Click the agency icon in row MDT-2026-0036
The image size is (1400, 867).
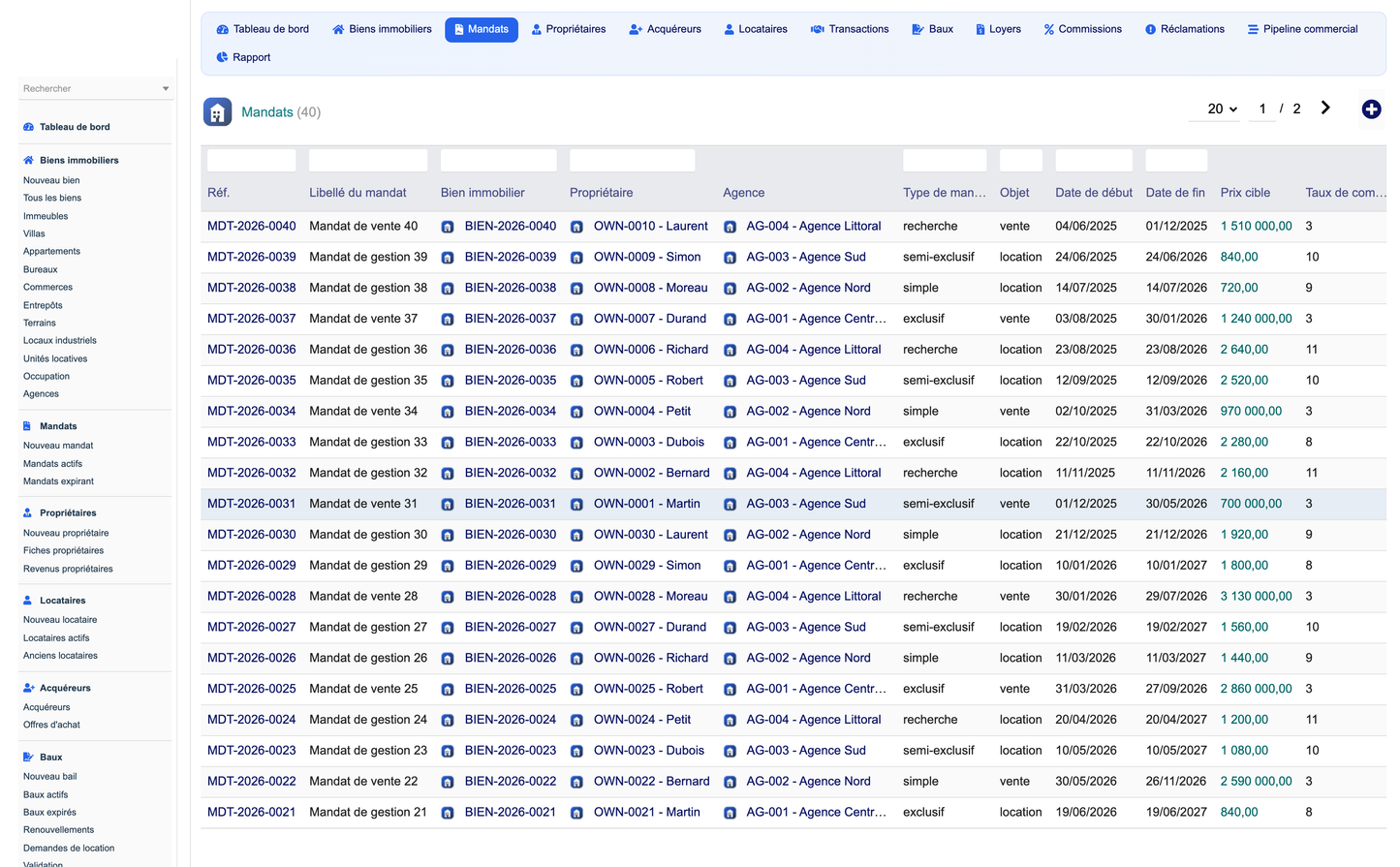pyautogui.click(x=730, y=350)
